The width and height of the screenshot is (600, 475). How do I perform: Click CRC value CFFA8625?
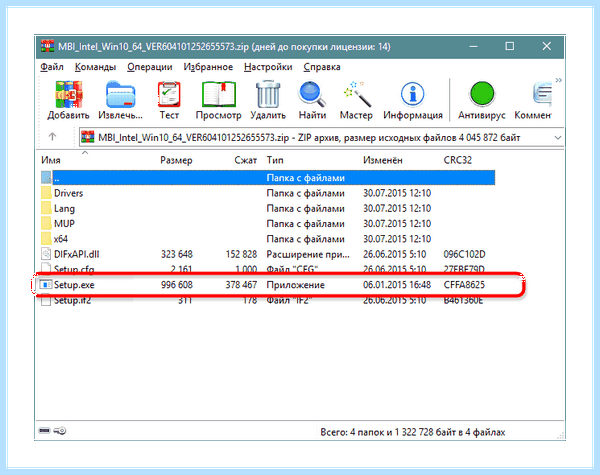[x=464, y=285]
